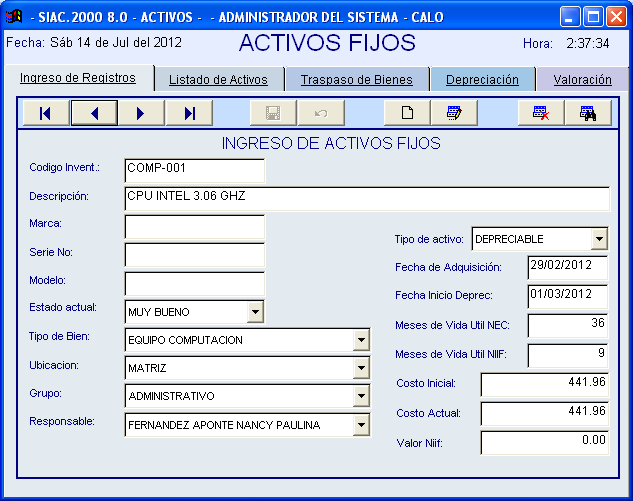This screenshot has width=633, height=501.
Task: Click the Fecha de Adquisición field
Action: (x=567, y=267)
